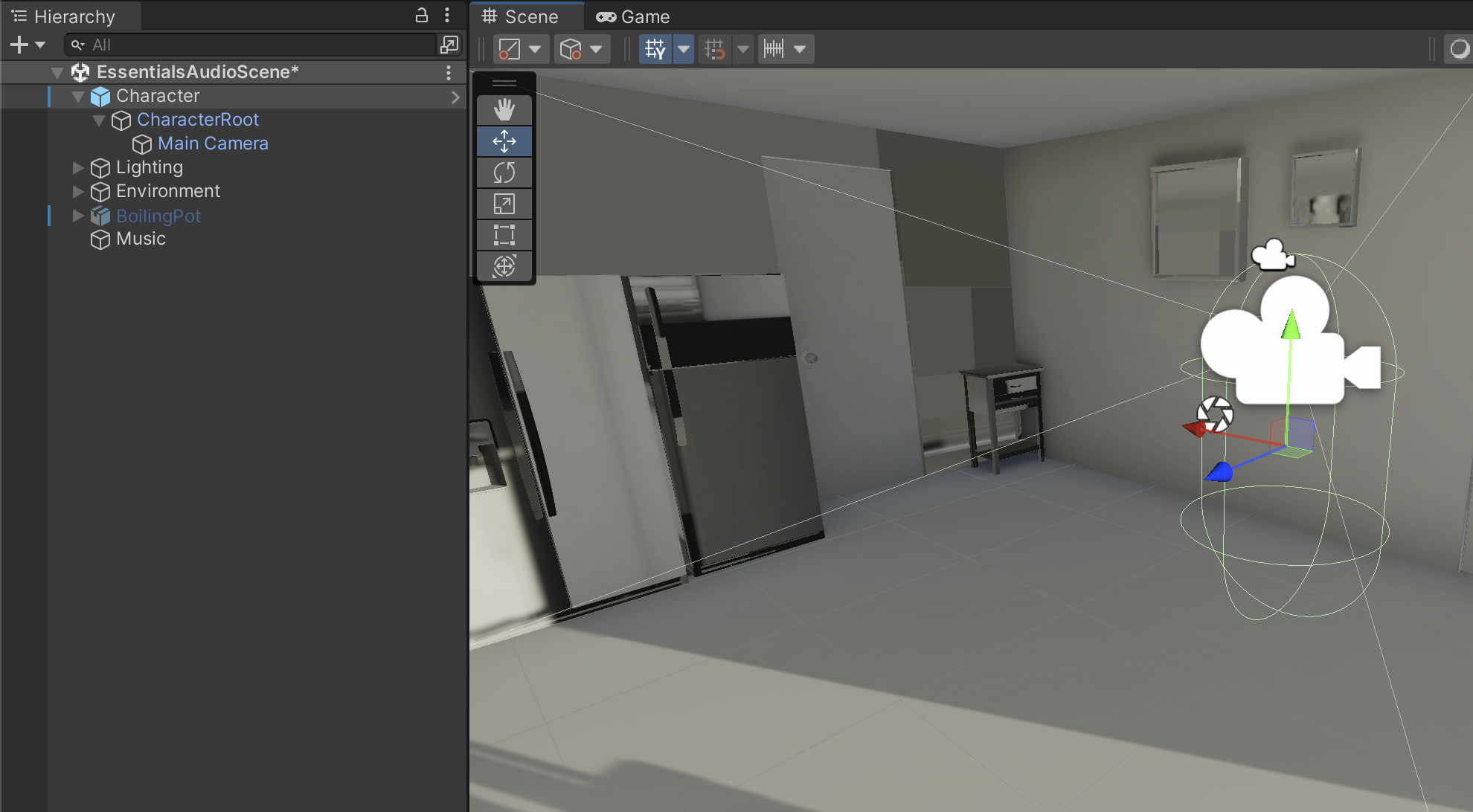
Task: Expand the Lighting object
Action: (x=78, y=168)
